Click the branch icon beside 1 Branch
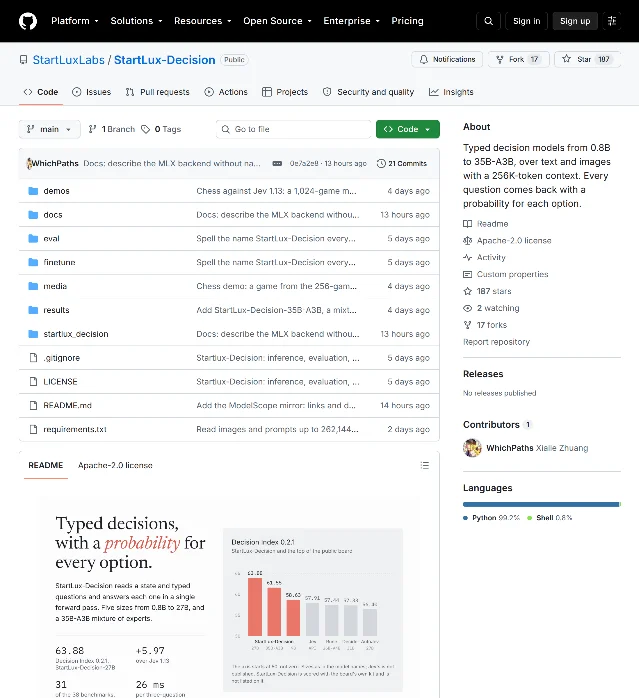The width and height of the screenshot is (639, 698). [x=92, y=129]
